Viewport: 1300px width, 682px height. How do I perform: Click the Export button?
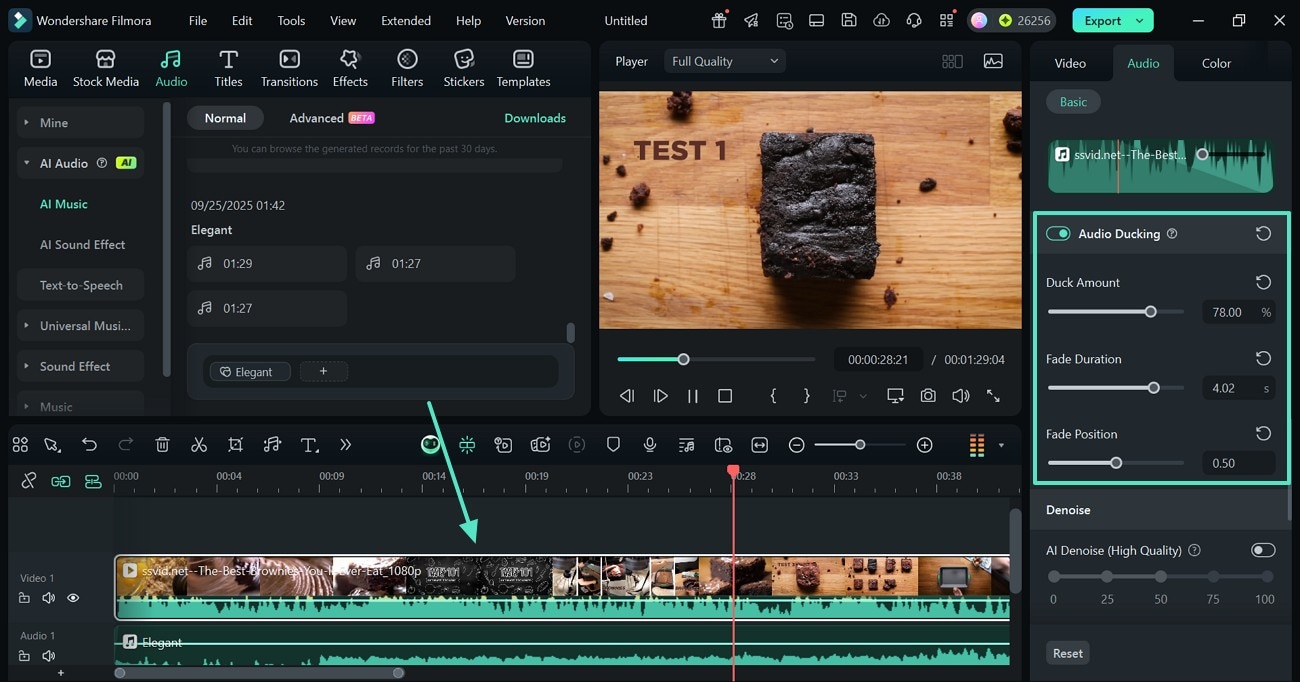coord(1103,20)
